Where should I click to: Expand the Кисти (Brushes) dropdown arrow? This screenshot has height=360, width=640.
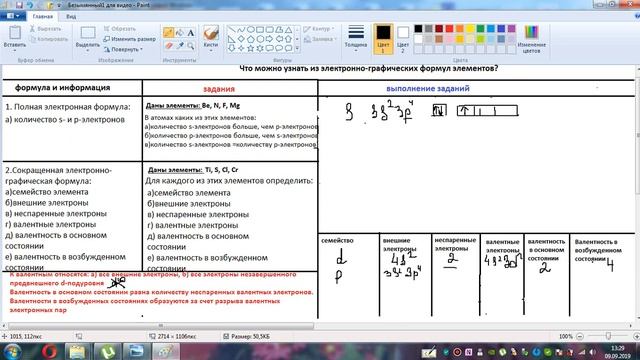[x=211, y=50]
